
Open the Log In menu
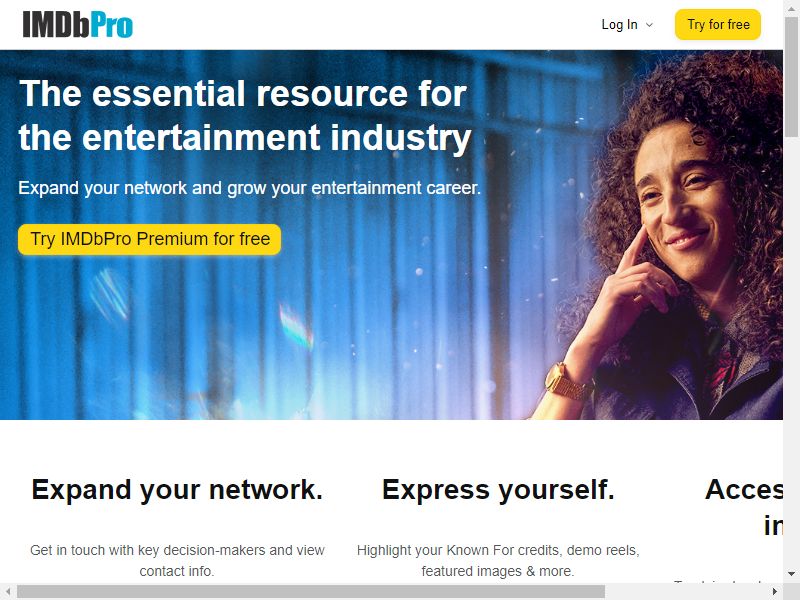(627, 24)
